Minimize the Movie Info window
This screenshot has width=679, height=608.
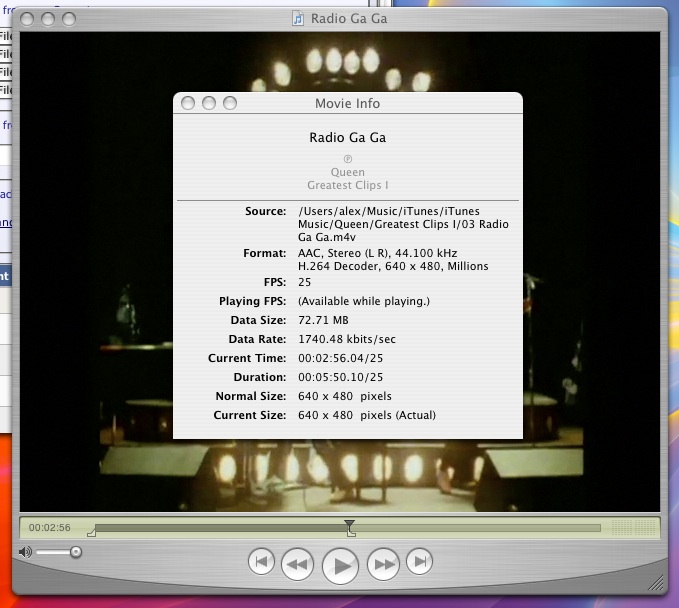209,103
